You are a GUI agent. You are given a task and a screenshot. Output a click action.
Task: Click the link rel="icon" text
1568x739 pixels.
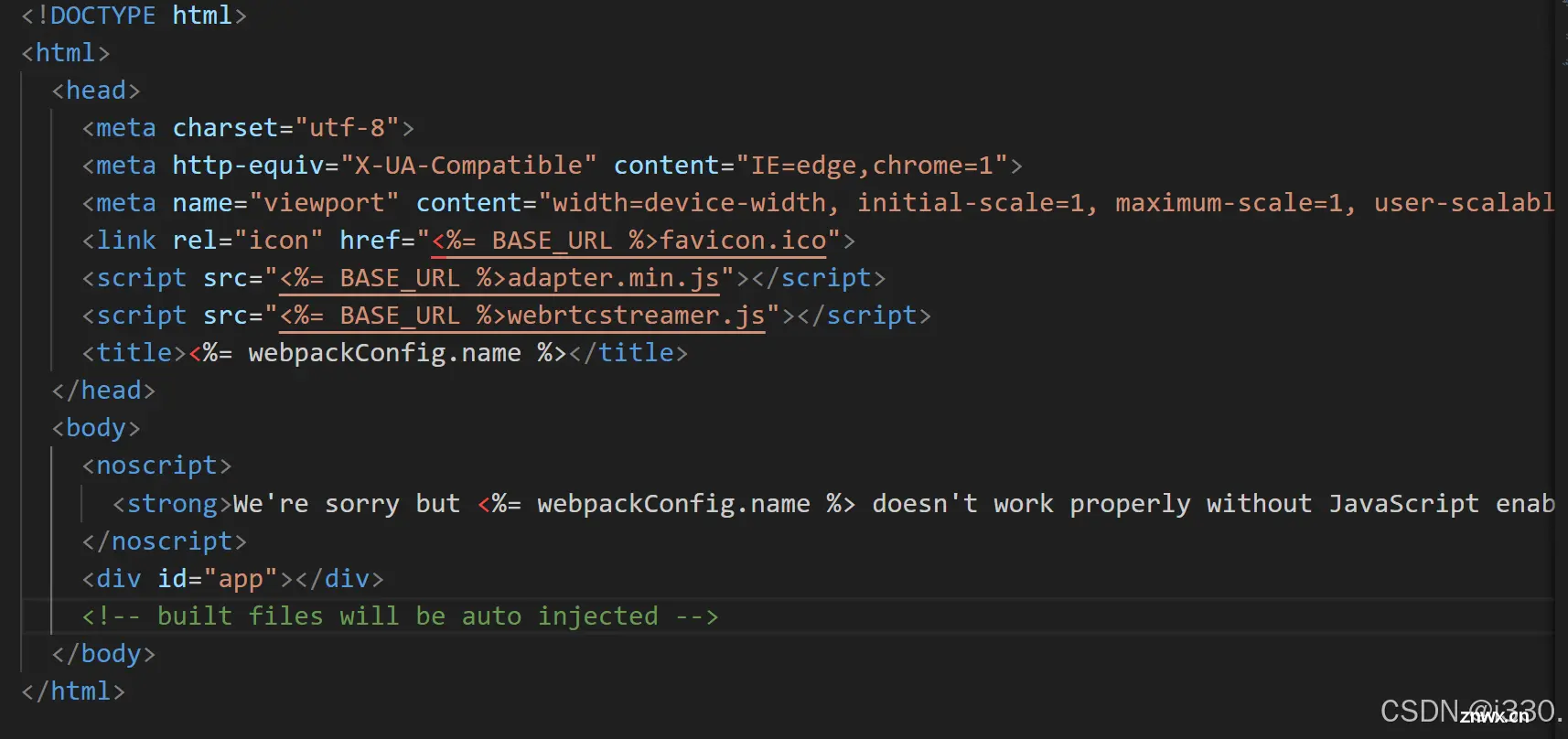pyautogui.click(x=202, y=241)
